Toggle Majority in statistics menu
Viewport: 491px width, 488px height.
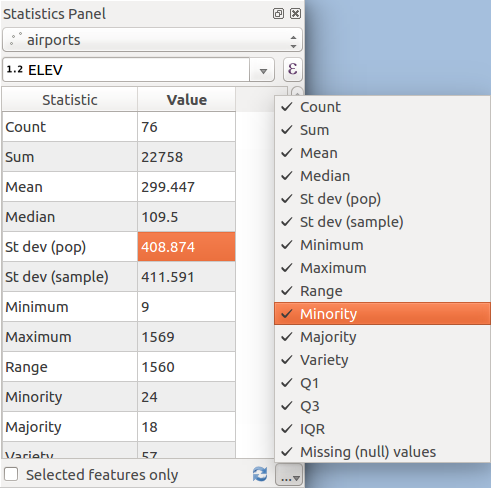coord(382,337)
